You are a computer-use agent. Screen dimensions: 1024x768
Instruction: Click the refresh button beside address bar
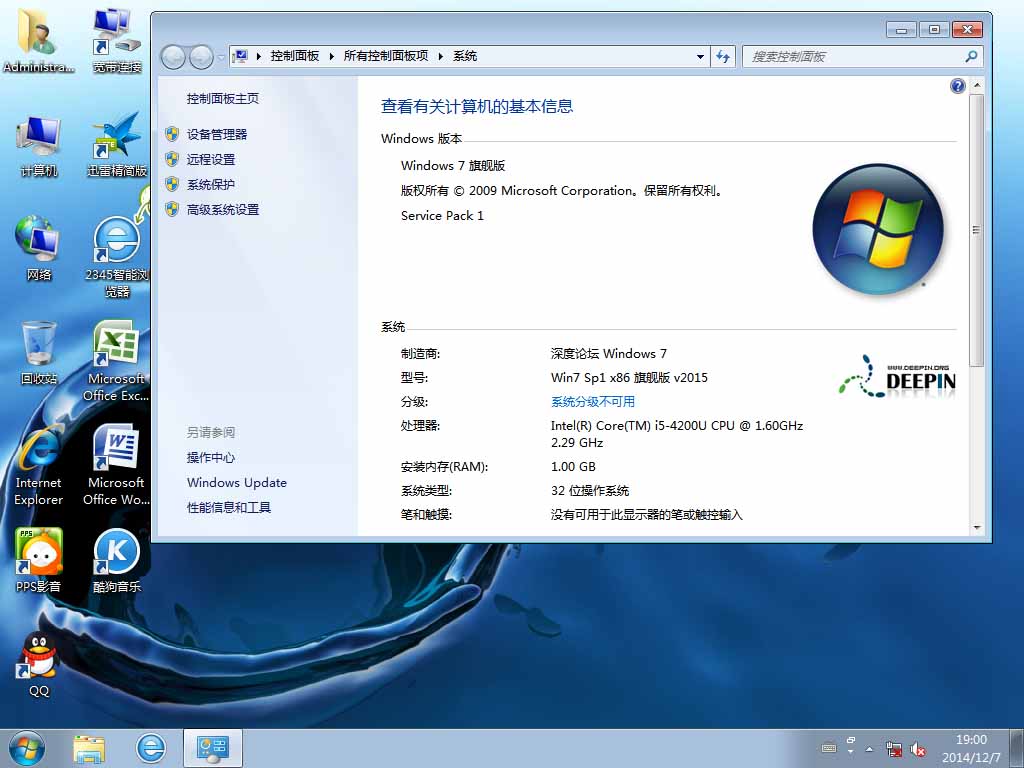[x=723, y=57]
